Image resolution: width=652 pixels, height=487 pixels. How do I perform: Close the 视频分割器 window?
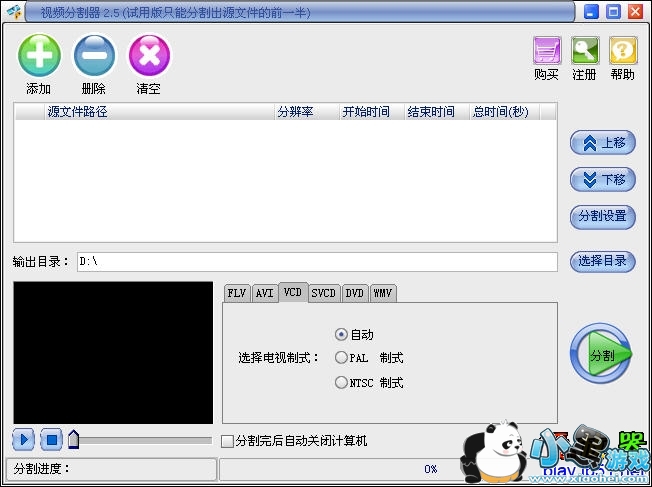[x=635, y=12]
